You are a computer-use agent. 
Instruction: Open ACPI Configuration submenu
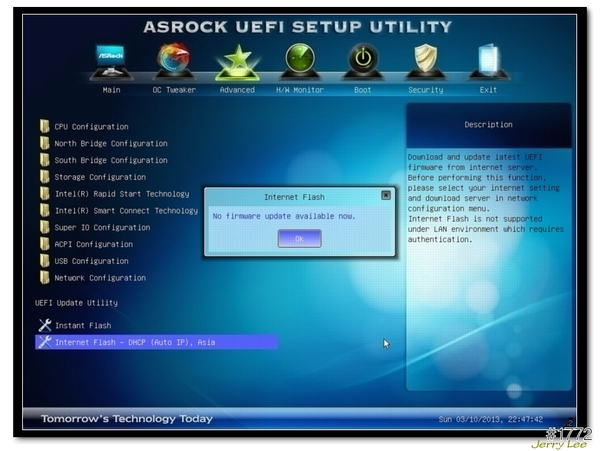point(94,244)
